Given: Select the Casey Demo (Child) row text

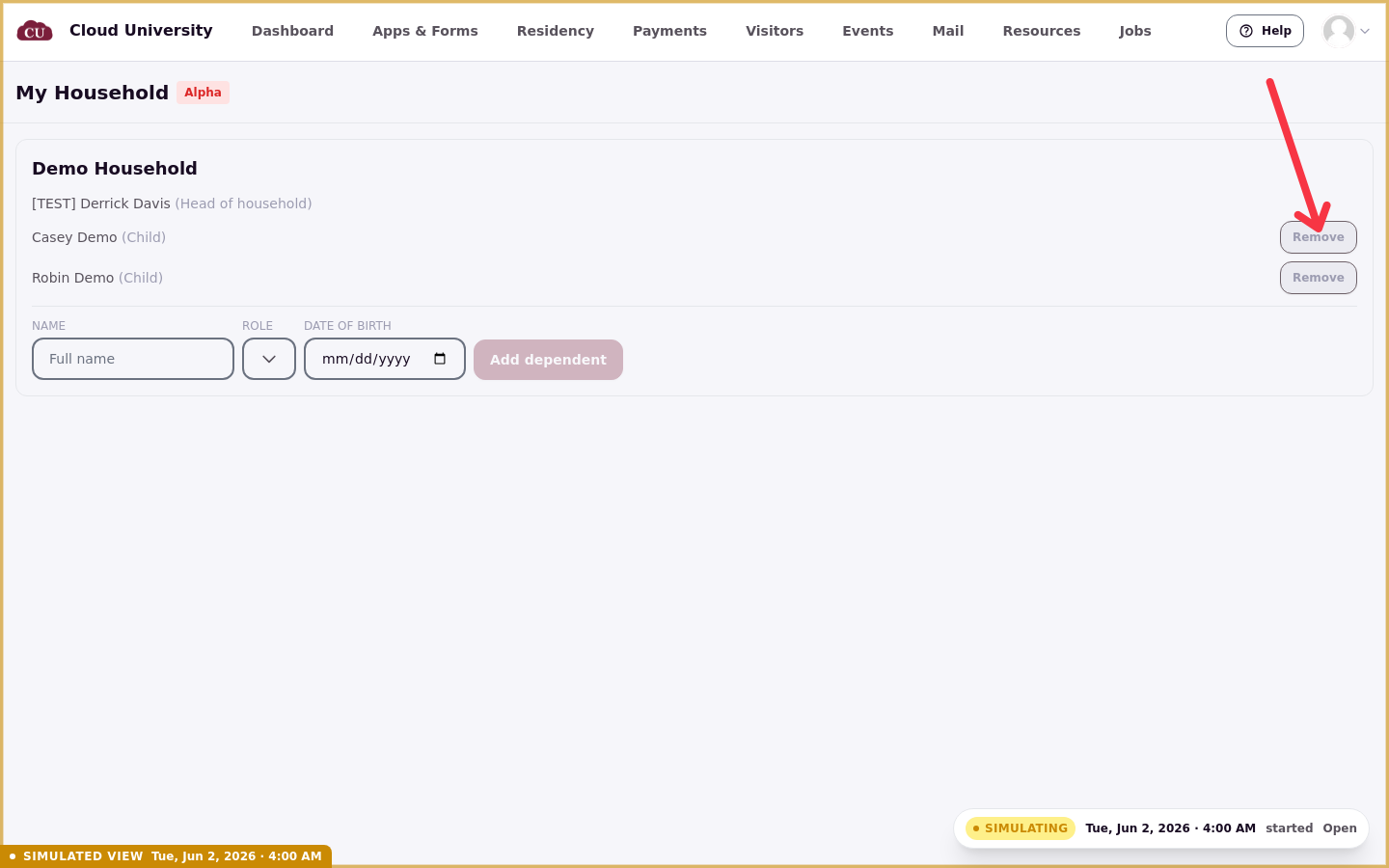Looking at the screenshot, I should [x=98, y=237].
